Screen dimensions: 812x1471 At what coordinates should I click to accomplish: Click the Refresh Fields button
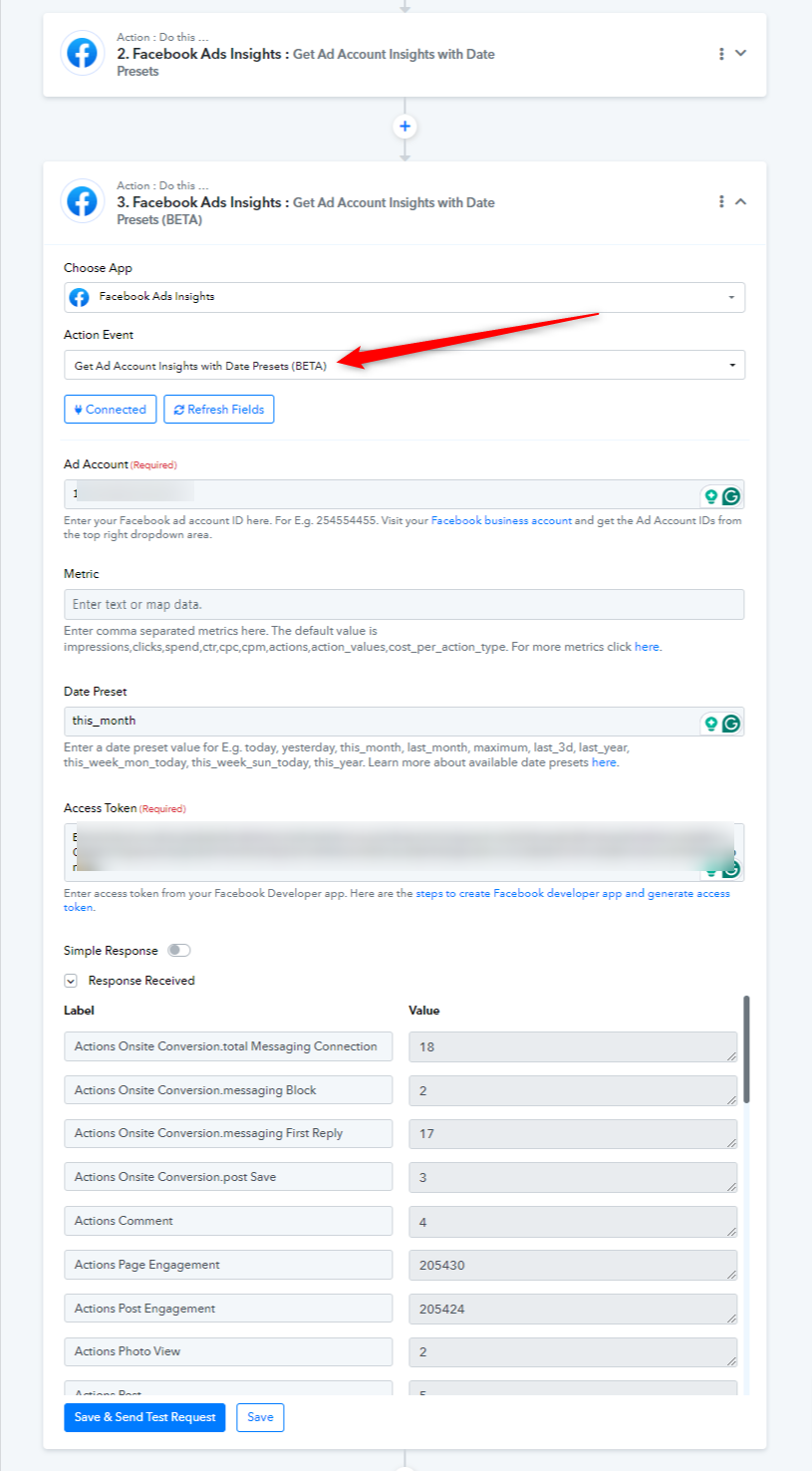click(219, 410)
